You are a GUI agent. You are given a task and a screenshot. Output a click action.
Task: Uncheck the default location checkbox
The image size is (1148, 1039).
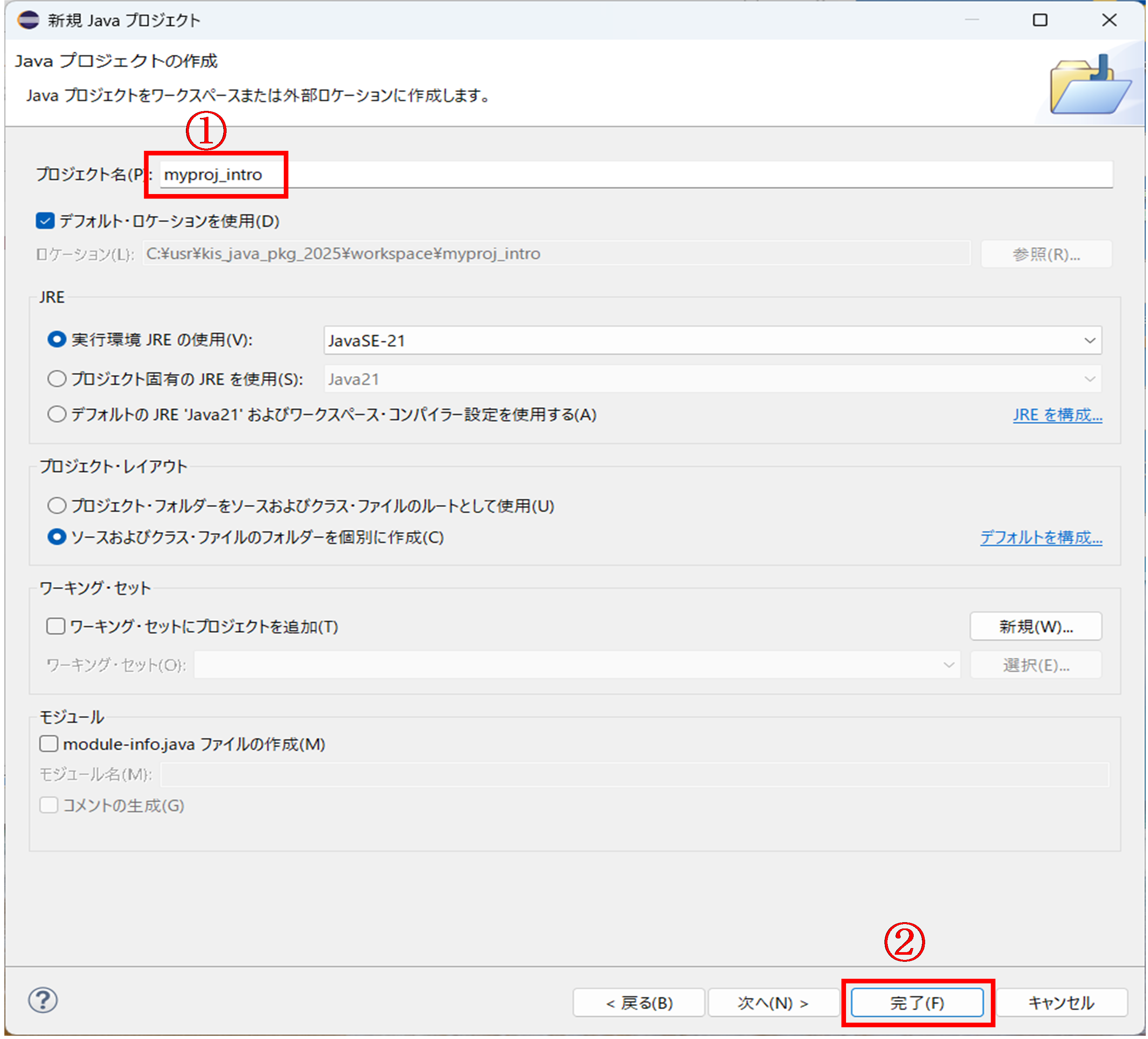[45, 221]
